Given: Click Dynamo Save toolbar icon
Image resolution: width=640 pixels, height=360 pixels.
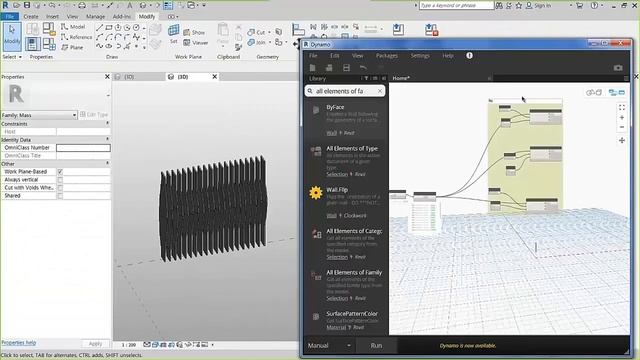Looking at the screenshot, I should 346,68.
